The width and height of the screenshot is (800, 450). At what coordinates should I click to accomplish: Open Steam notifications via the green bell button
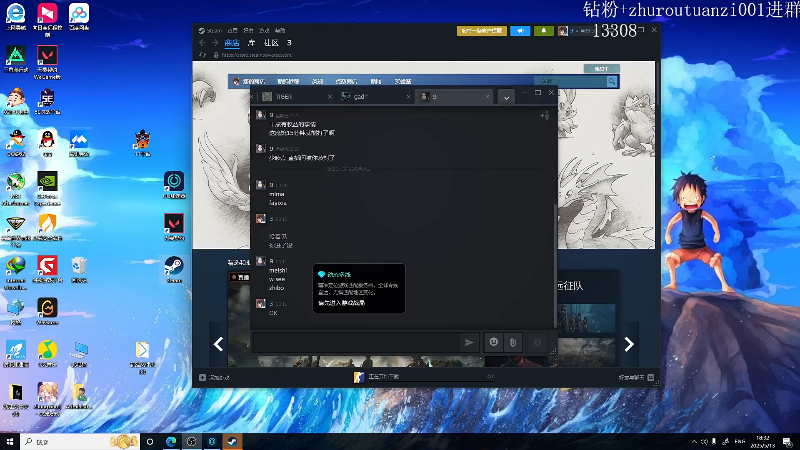click(543, 31)
